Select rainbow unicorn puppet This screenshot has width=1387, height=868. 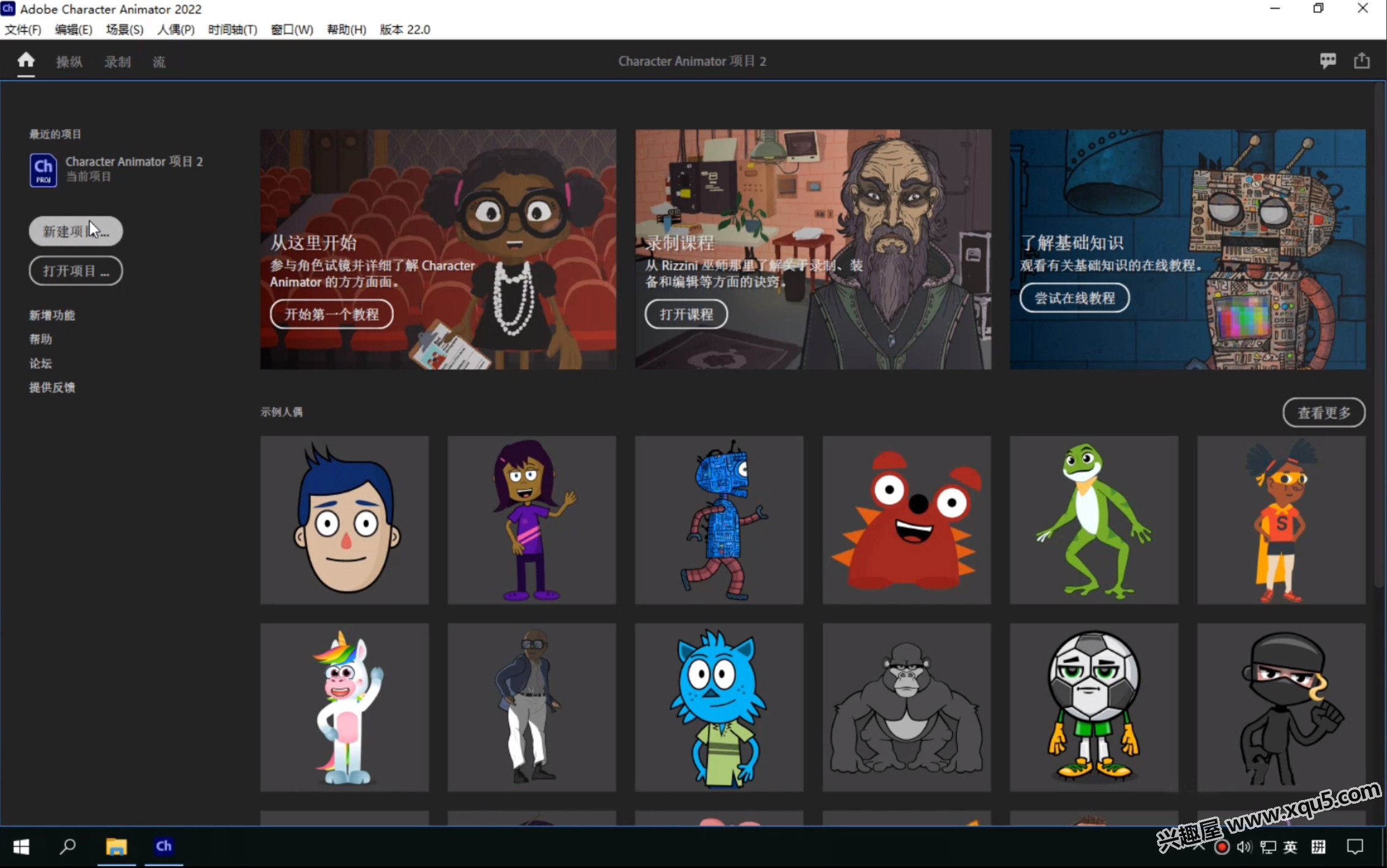coord(345,708)
